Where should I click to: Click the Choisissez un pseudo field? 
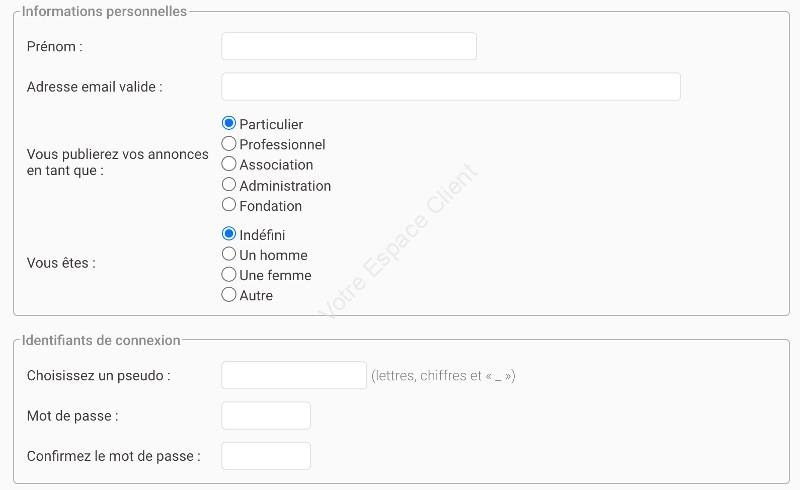point(294,375)
